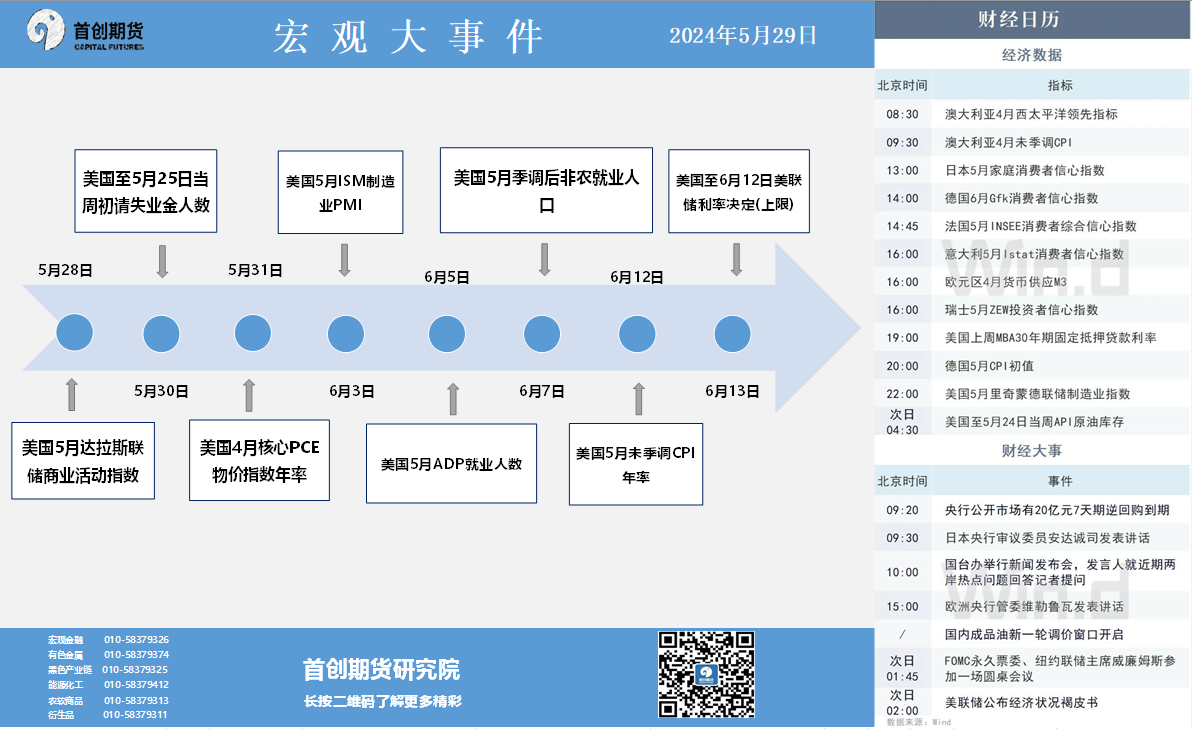Select the 法国5月INSEE消费者综合信心指数 row
This screenshot has width=1192, height=729.
[x=1033, y=226]
